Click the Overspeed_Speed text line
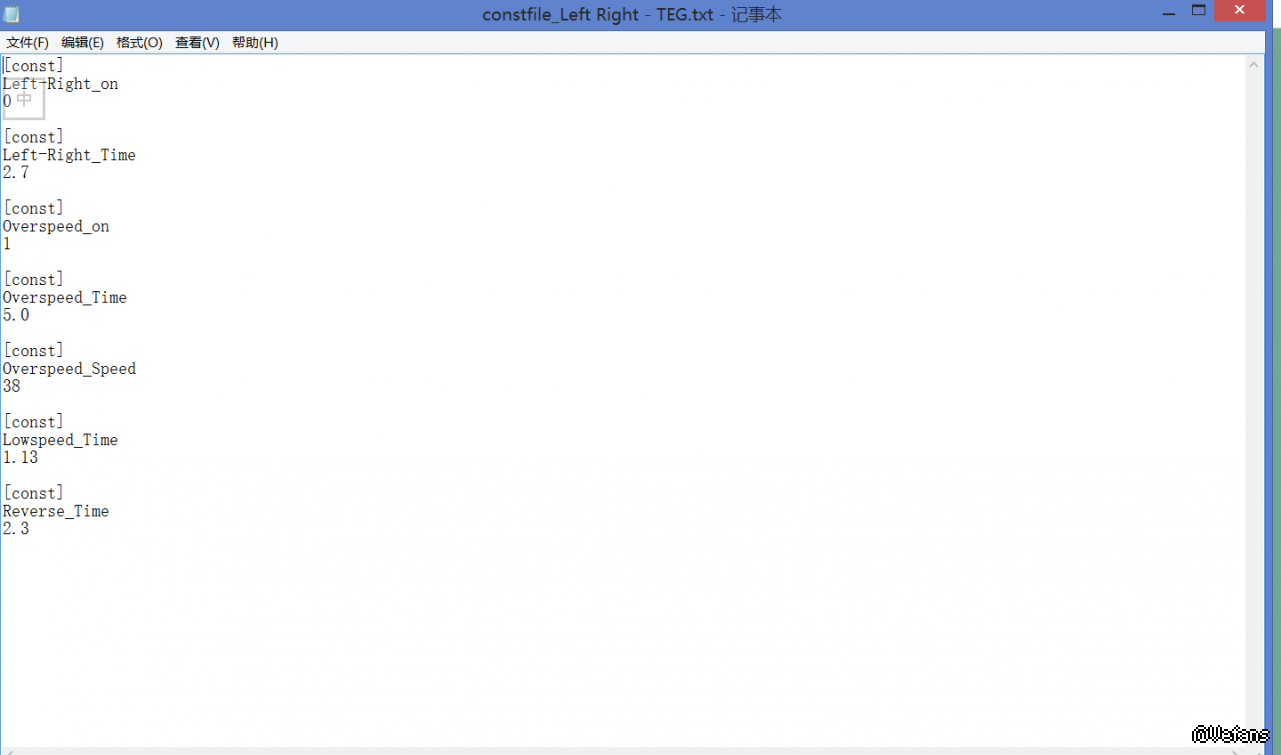Viewport: 1281px width, 755px height. click(69, 369)
